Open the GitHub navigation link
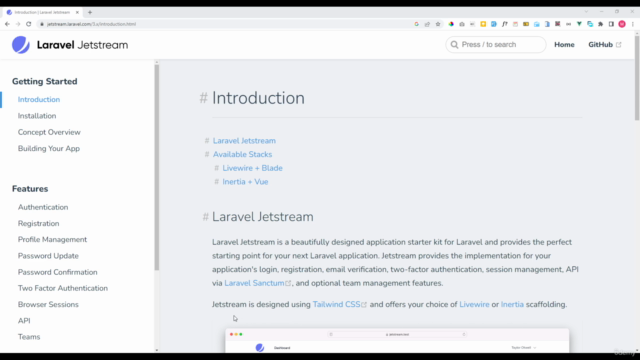Screen dimensions: 640x360 point(604,44)
